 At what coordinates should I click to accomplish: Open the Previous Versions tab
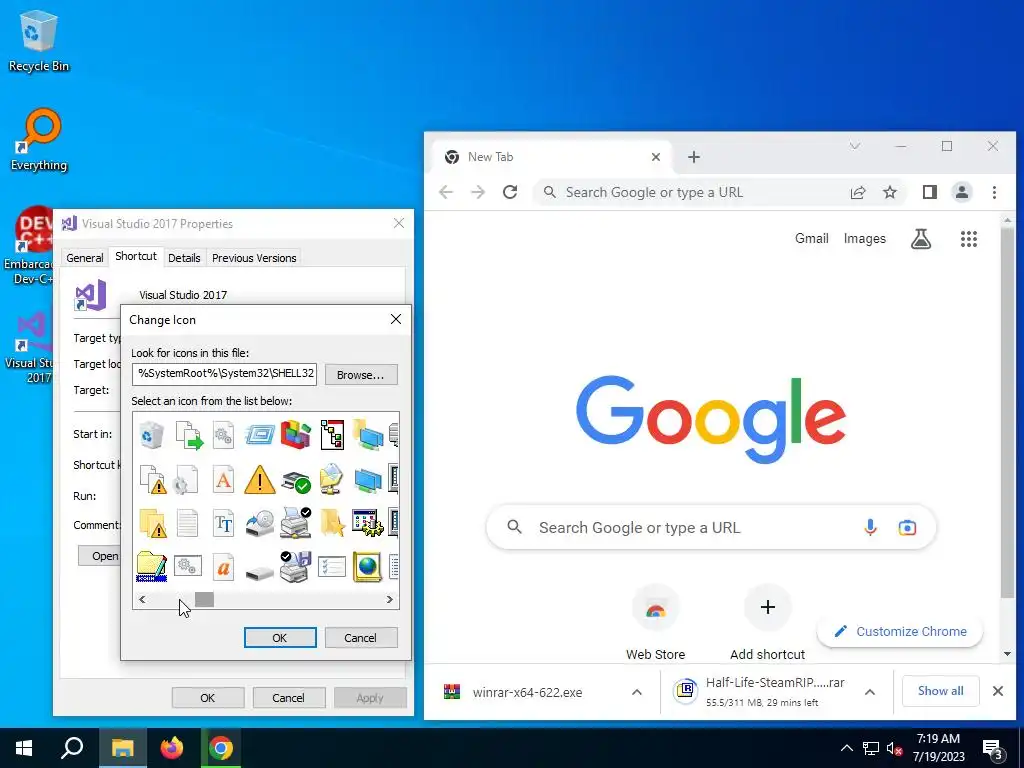pos(254,258)
